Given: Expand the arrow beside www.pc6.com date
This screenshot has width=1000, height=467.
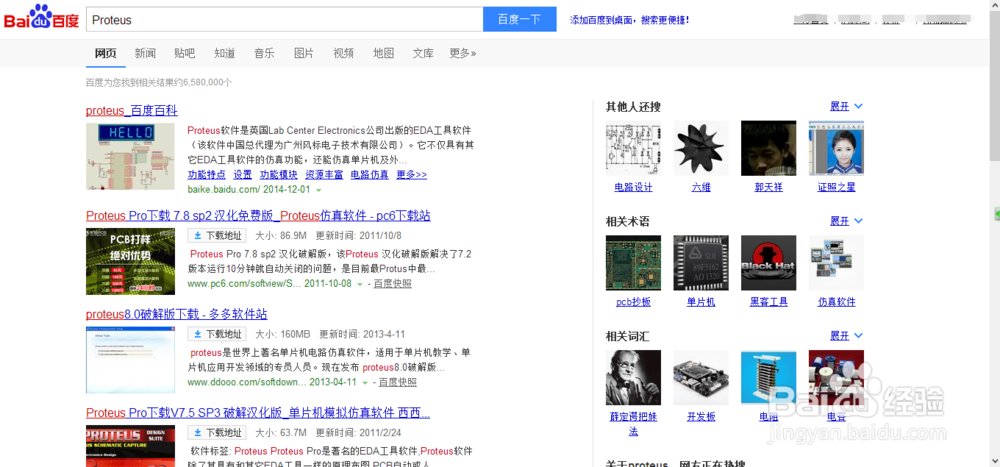Looking at the screenshot, I should coord(360,283).
